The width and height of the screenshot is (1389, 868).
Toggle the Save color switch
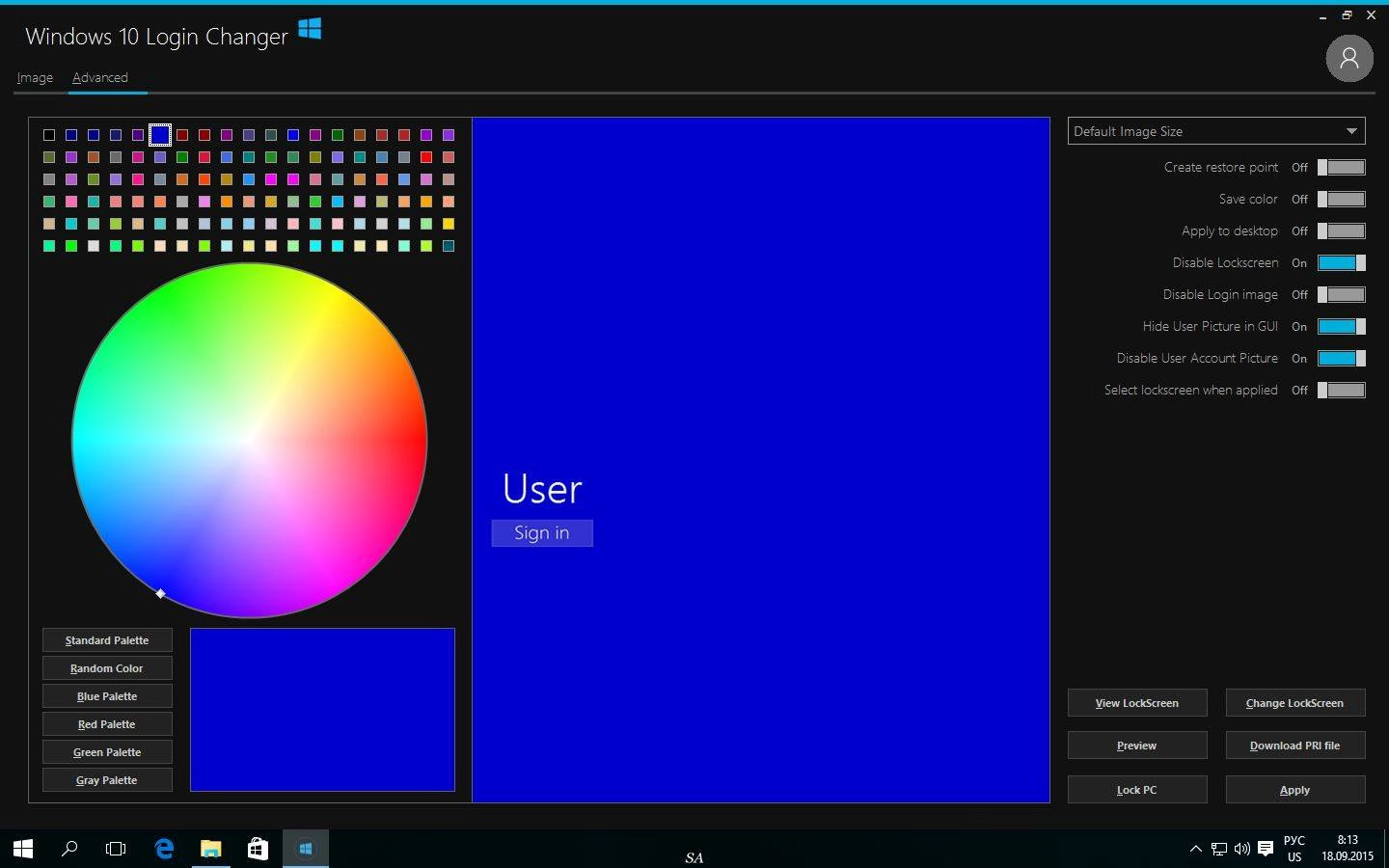(x=1342, y=199)
